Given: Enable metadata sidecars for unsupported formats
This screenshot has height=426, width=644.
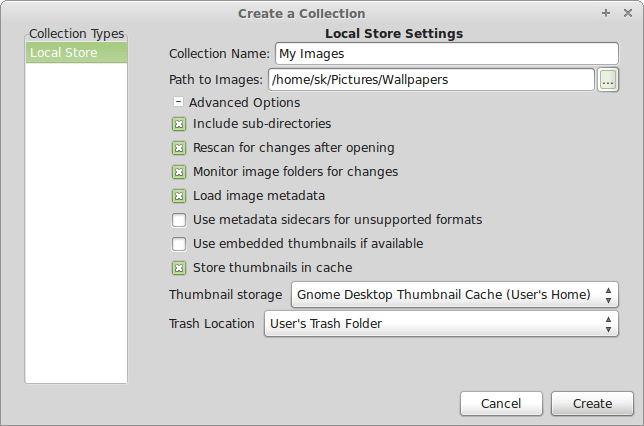Looking at the screenshot, I should pos(179,220).
